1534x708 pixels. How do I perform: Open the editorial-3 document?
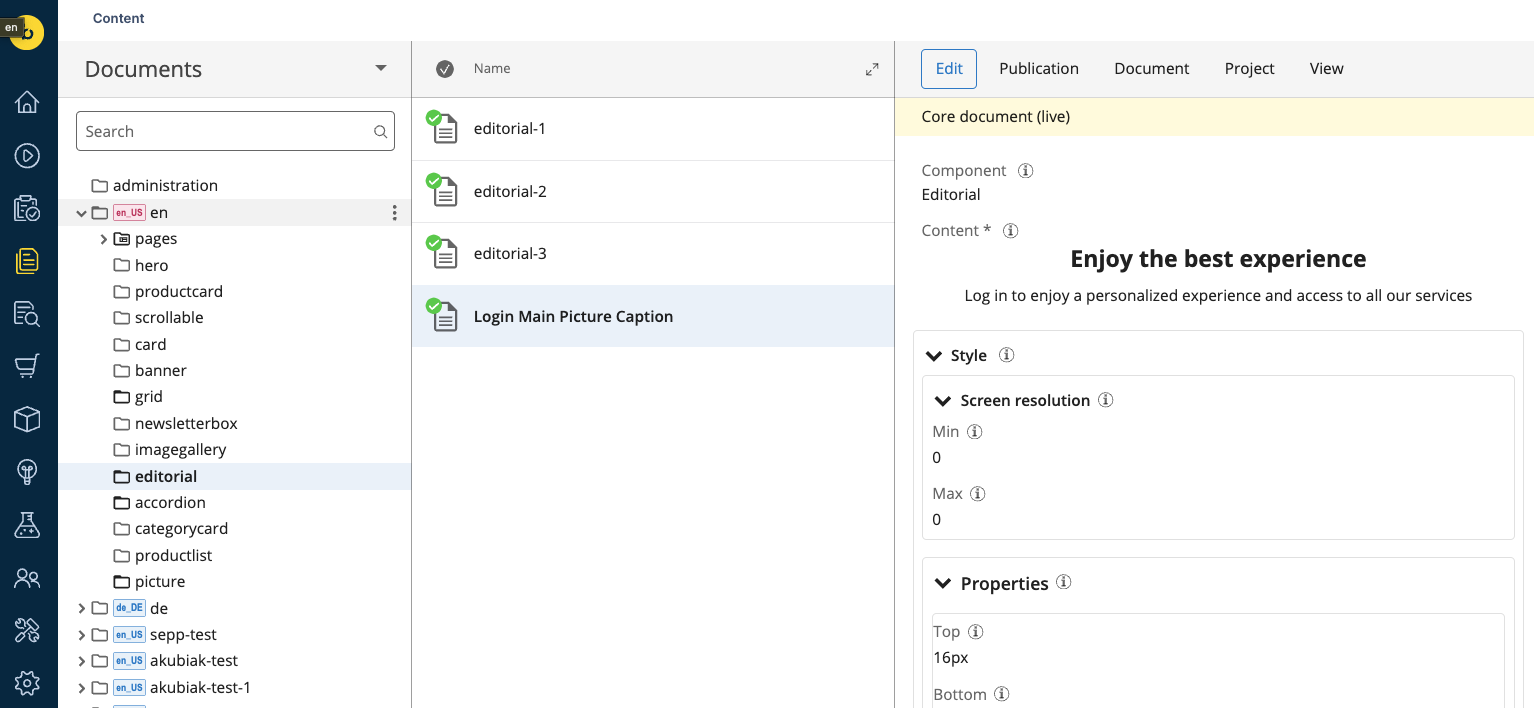(653, 254)
